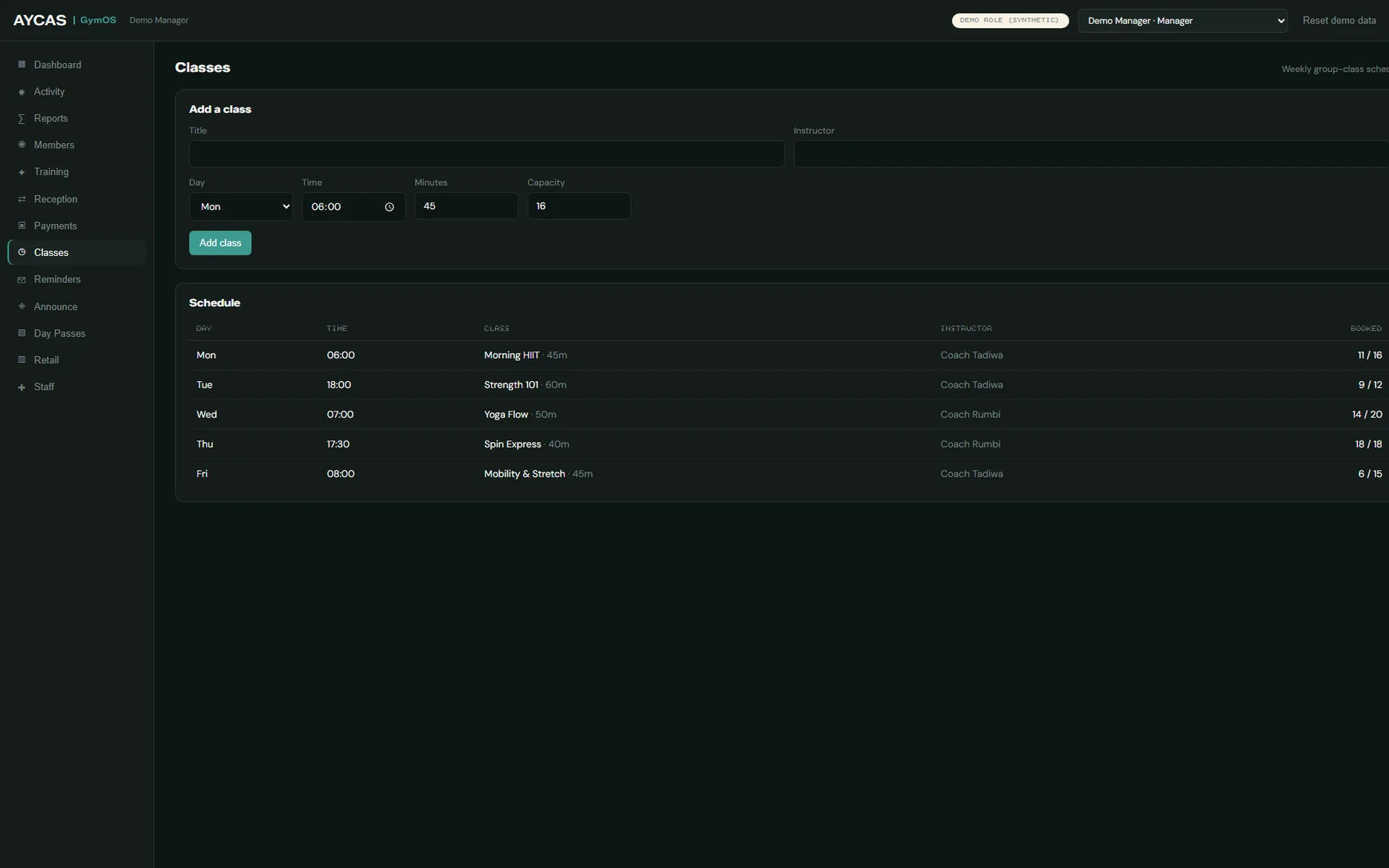The image size is (1389, 868).
Task: Click the Payments sidebar icon
Action: coord(22,226)
